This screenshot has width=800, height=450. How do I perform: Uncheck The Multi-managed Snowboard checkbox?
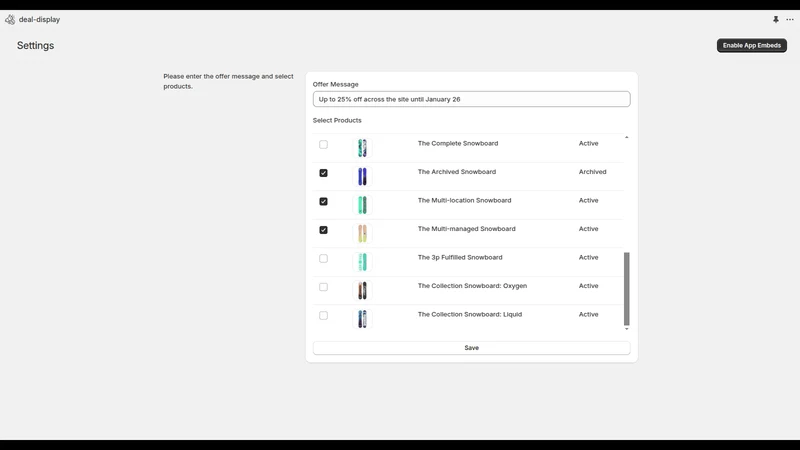(323, 230)
